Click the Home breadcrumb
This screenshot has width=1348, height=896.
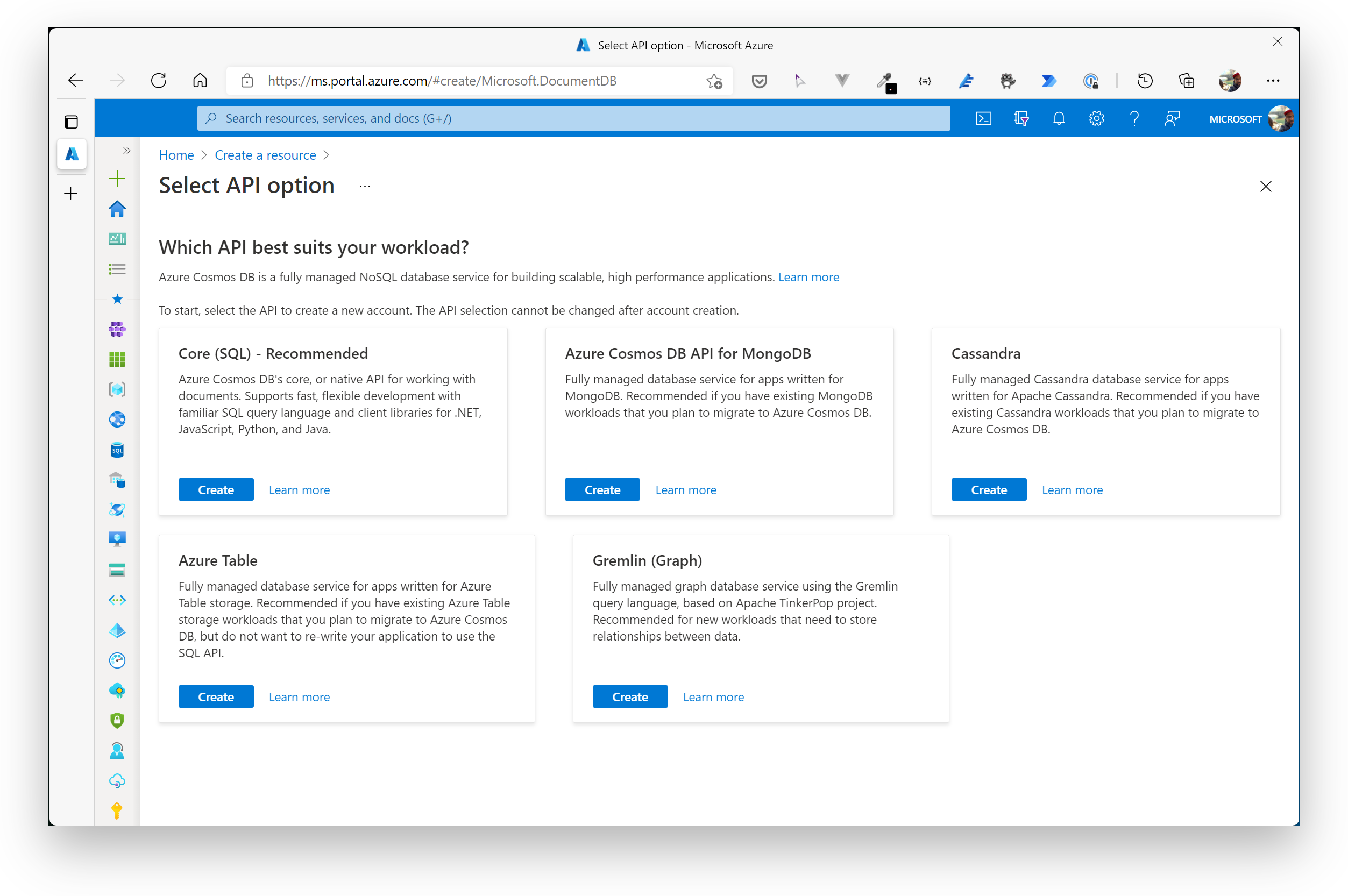click(x=176, y=155)
